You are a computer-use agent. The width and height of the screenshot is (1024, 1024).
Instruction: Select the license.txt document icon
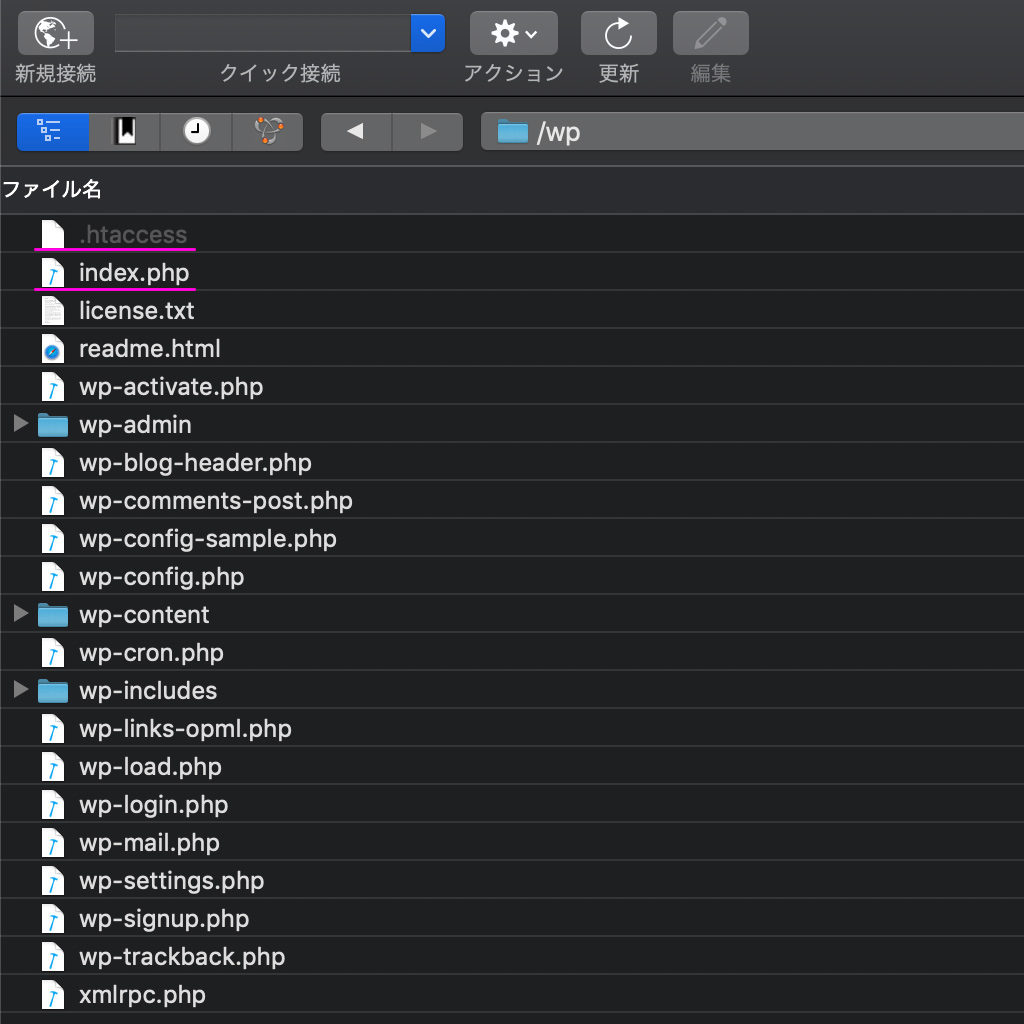[x=53, y=310]
